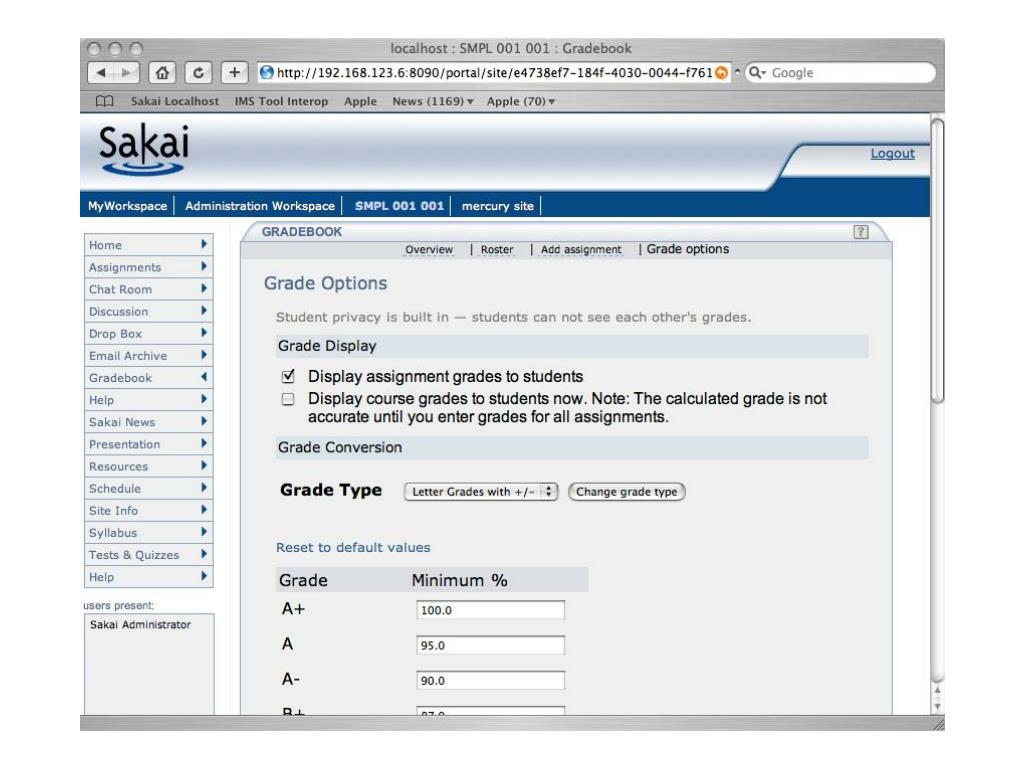Open Chat Room in the sidebar
The height and width of the screenshot is (768, 1024).
[x=148, y=289]
